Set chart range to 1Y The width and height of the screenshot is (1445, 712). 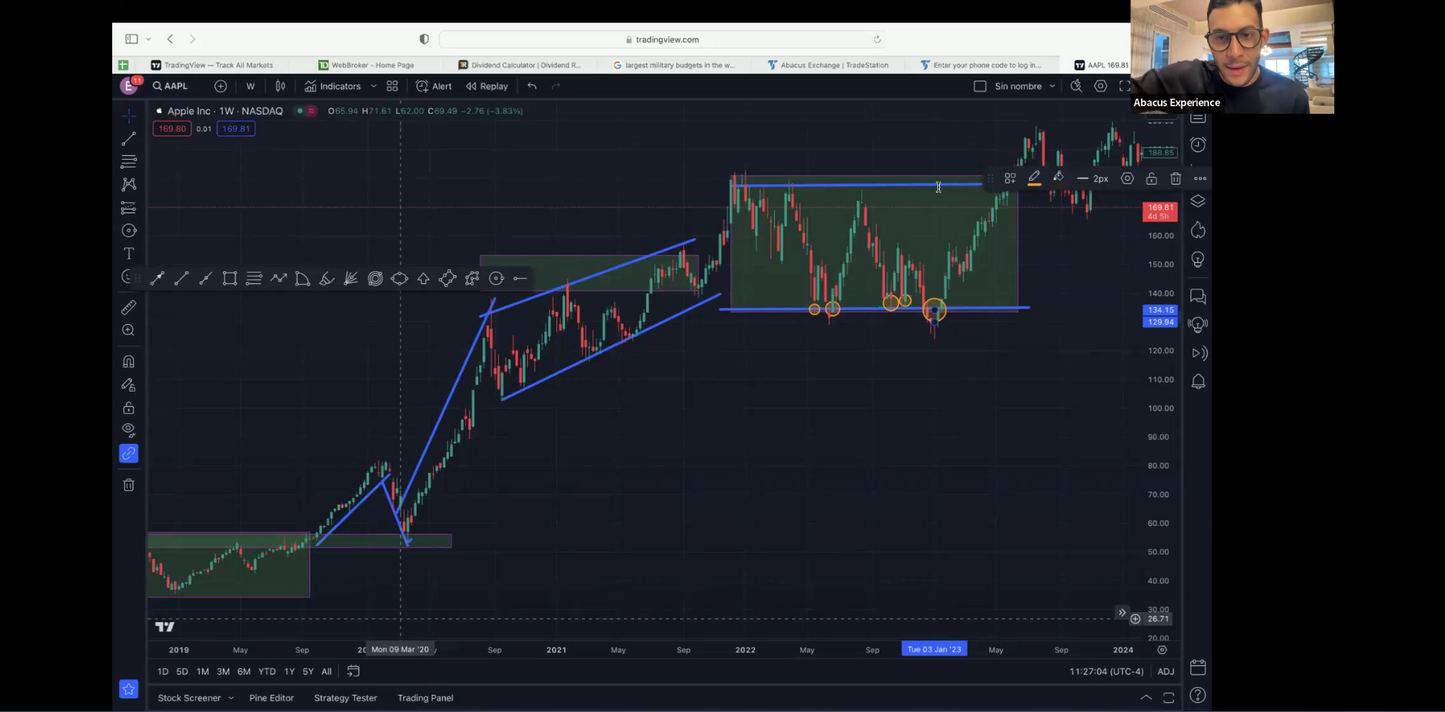(x=289, y=672)
